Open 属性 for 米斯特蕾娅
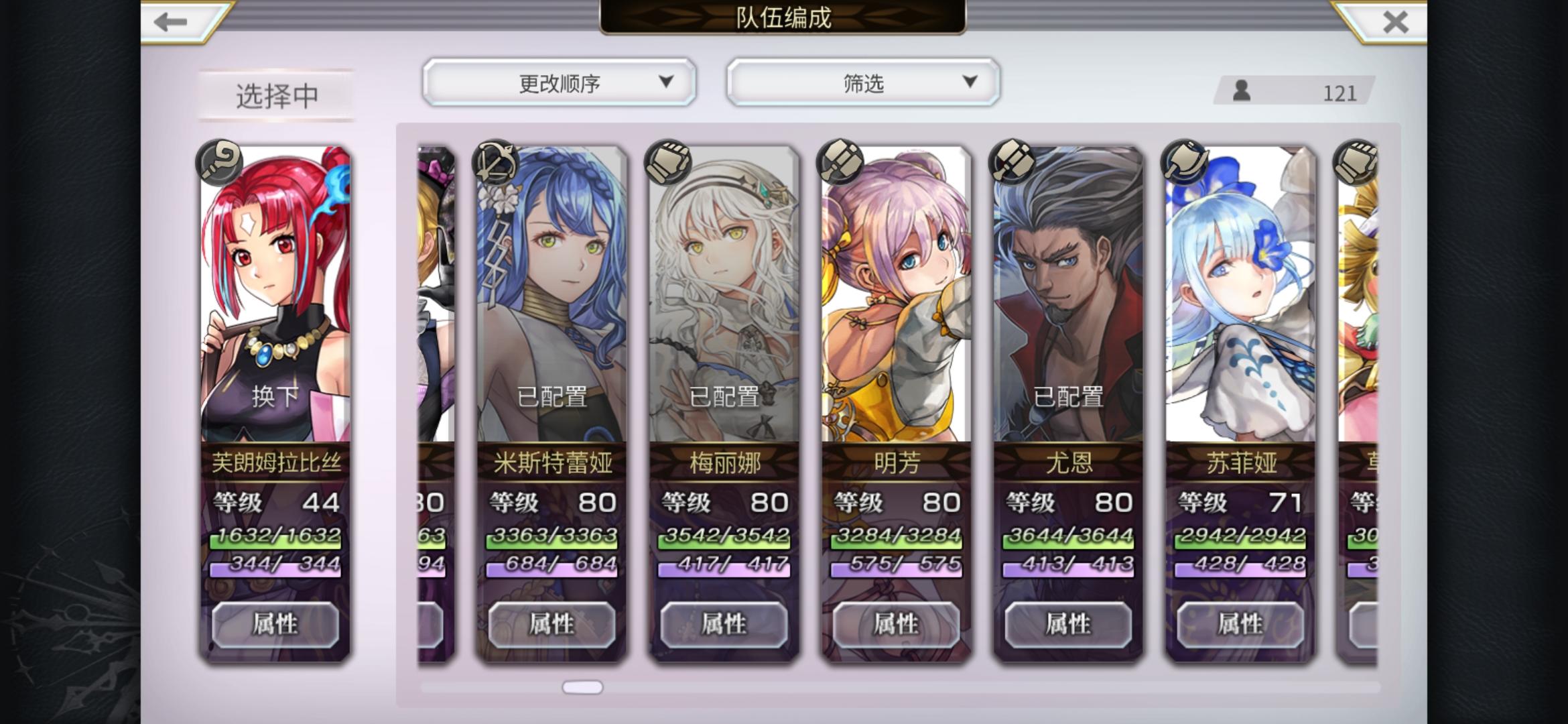The width and height of the screenshot is (1568, 724). 551,624
